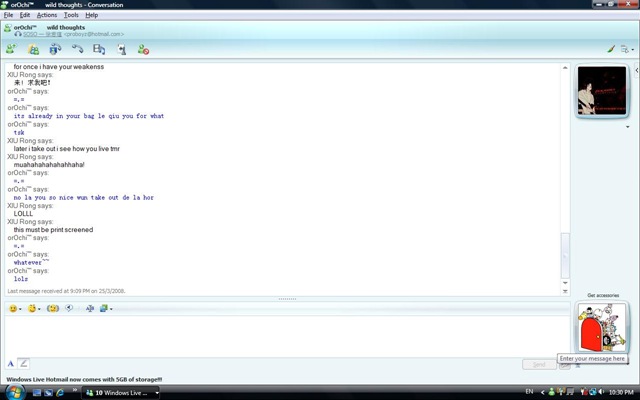Click the phone call handset icon
Screen dimensions: 640x400
coord(77,49)
